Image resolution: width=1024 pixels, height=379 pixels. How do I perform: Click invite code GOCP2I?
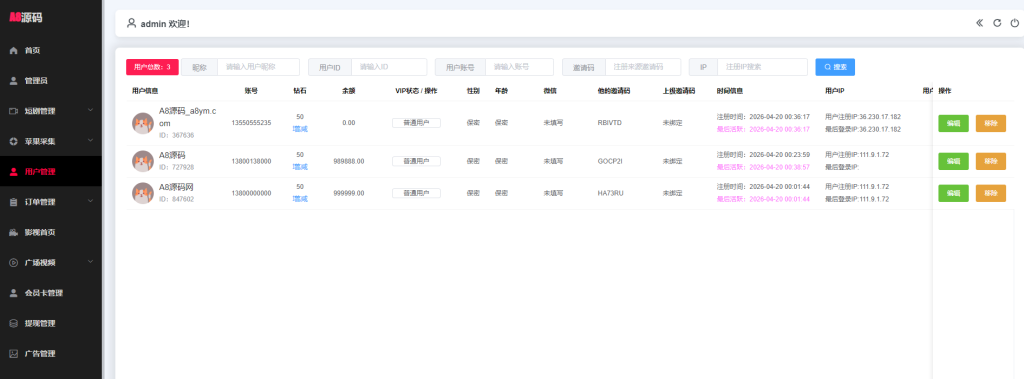[611, 161]
